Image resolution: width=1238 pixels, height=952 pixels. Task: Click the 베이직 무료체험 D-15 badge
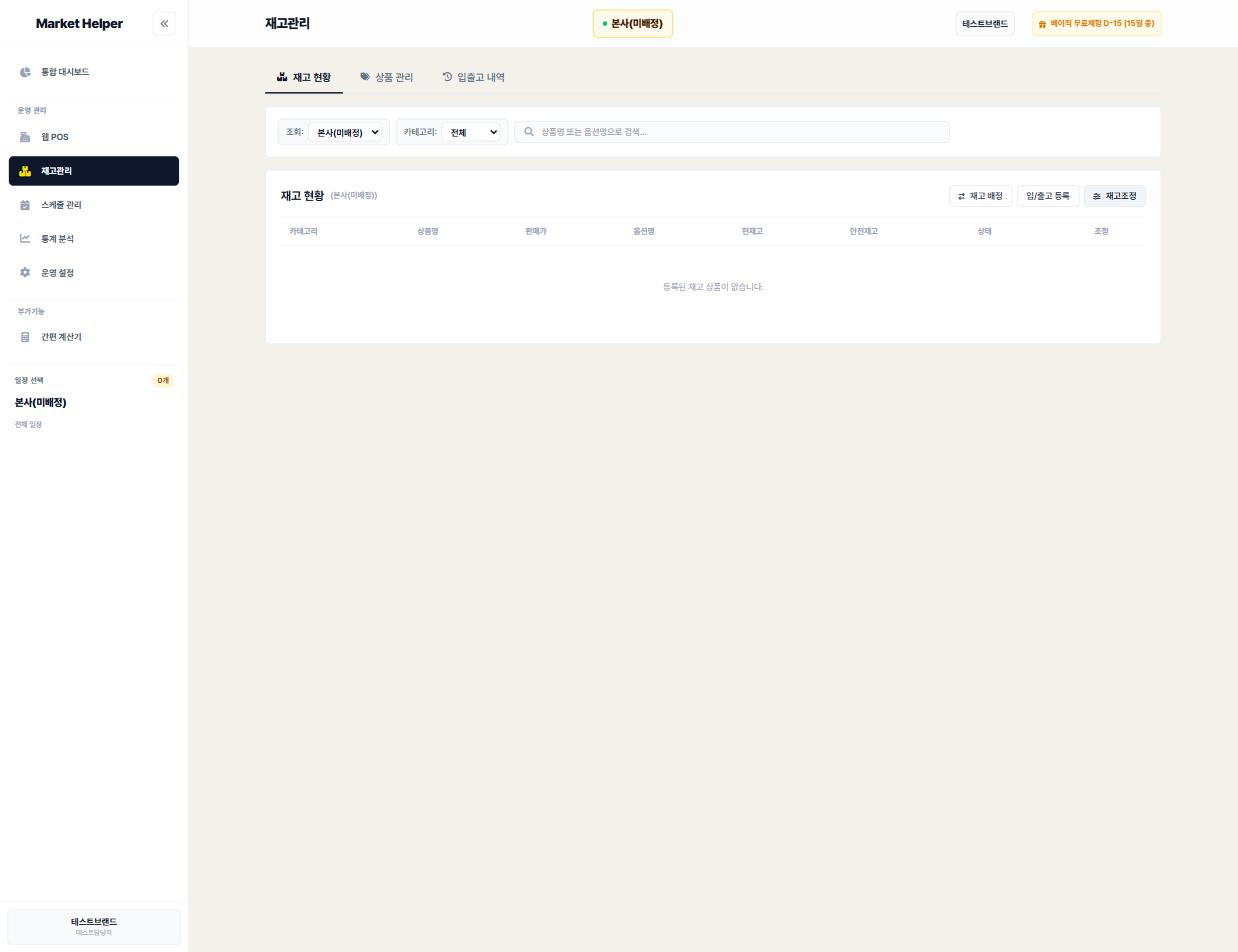1096,23
